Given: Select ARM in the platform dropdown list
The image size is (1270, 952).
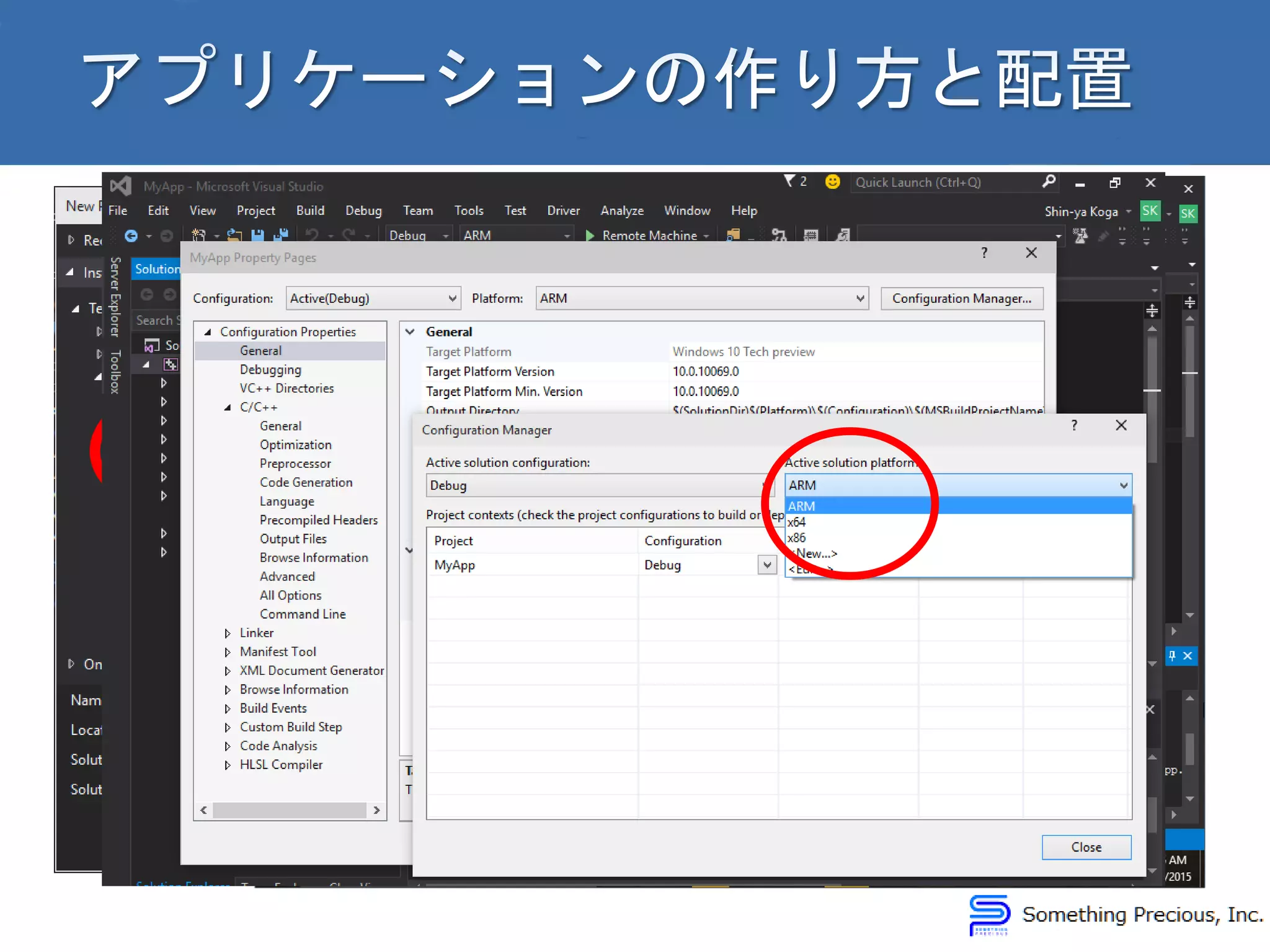Looking at the screenshot, I should [959, 506].
